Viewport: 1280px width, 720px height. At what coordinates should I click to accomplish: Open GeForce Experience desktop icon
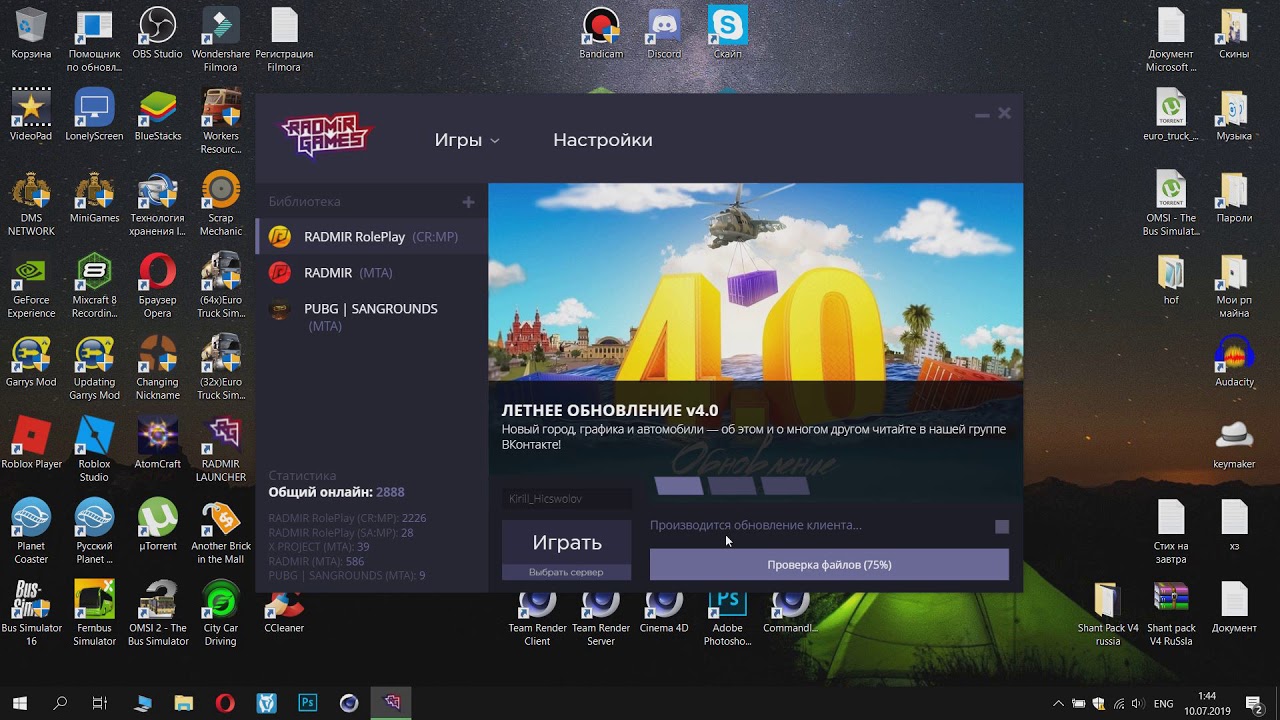[x=31, y=287]
